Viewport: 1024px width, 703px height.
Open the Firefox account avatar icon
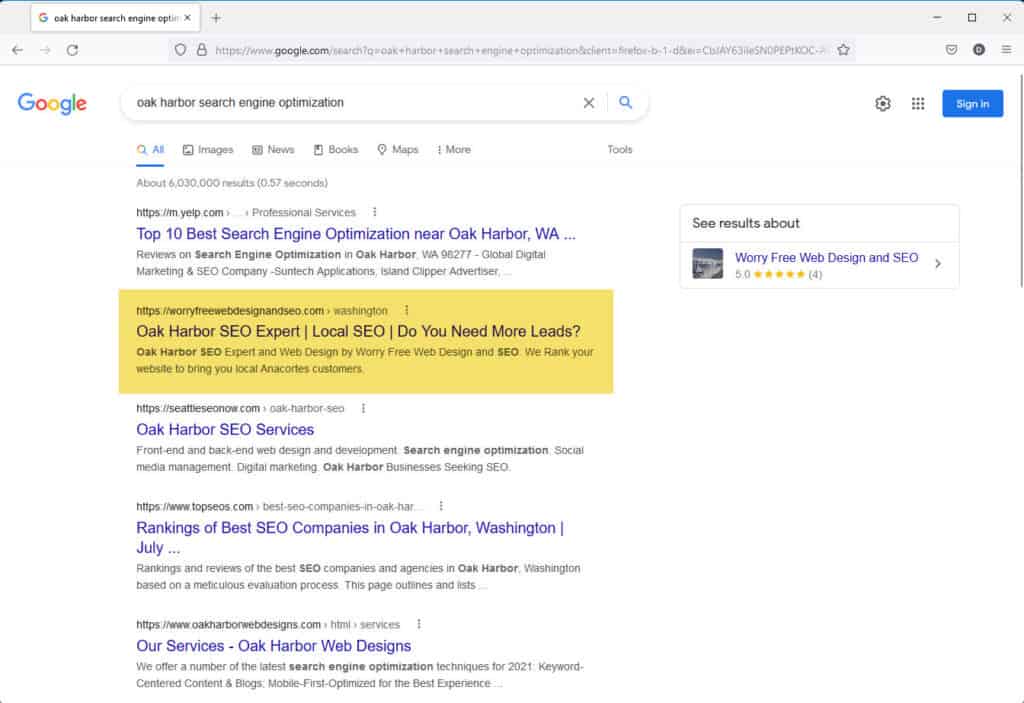[979, 50]
